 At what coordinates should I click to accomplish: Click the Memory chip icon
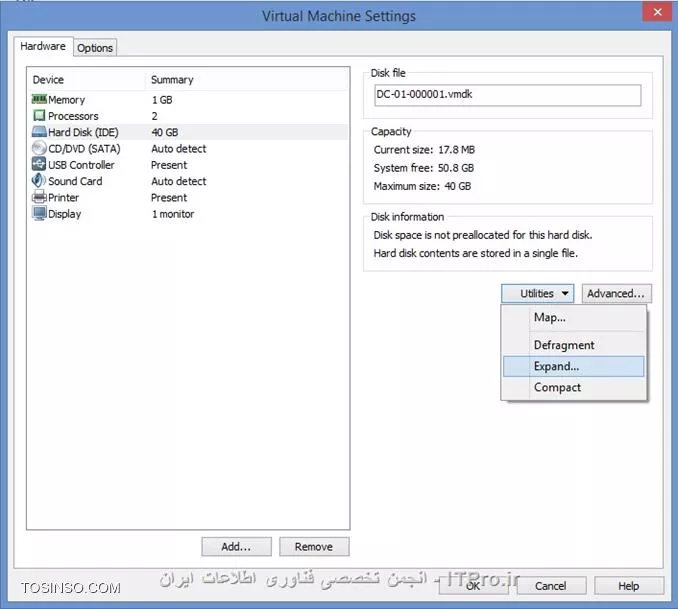(x=39, y=99)
